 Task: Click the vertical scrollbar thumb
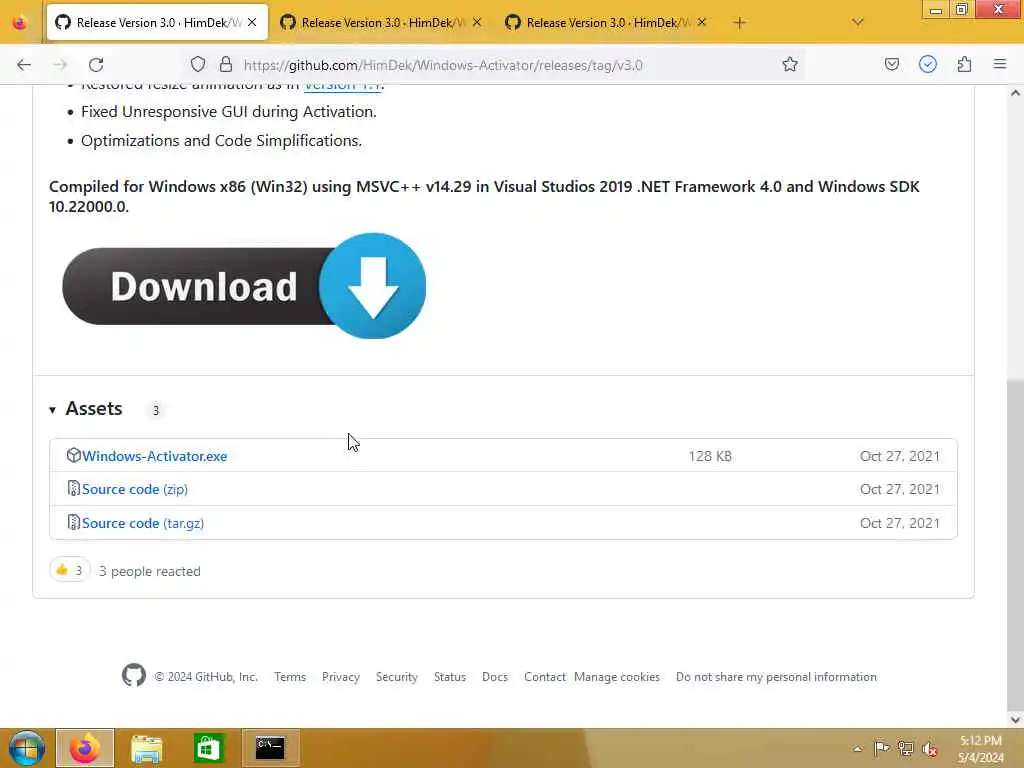click(x=1015, y=543)
